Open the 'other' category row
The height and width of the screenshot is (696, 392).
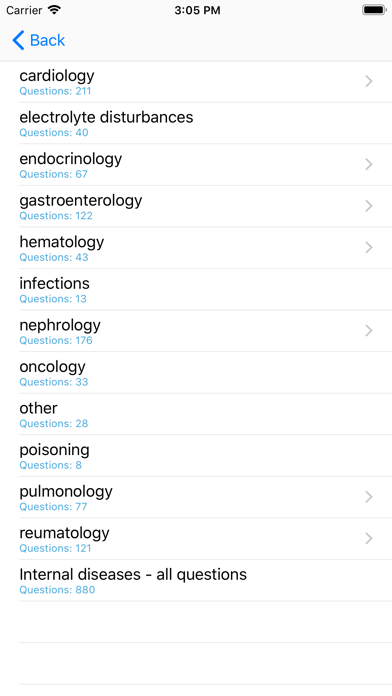coord(196,414)
